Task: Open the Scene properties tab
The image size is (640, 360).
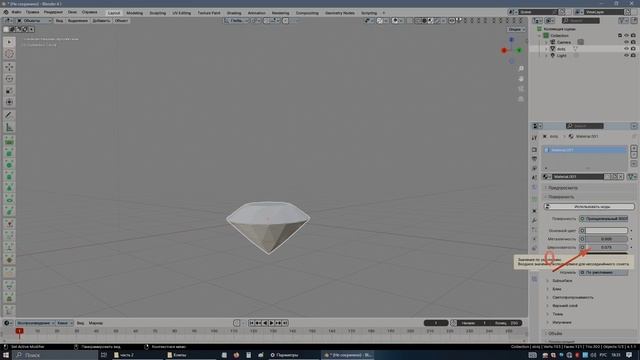Action: [x=534, y=178]
